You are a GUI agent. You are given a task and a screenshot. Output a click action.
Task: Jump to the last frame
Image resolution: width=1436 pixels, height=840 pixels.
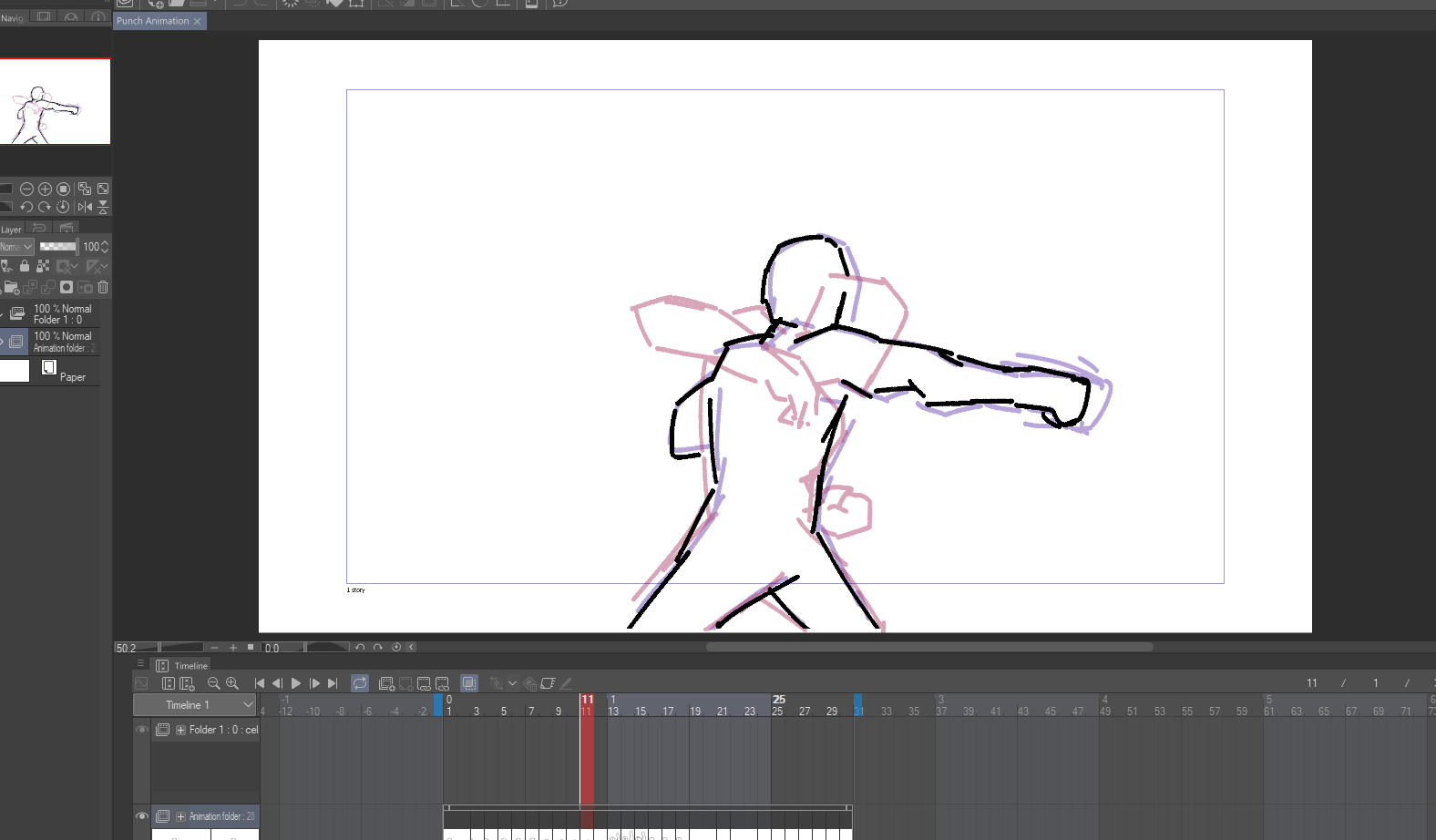[333, 683]
